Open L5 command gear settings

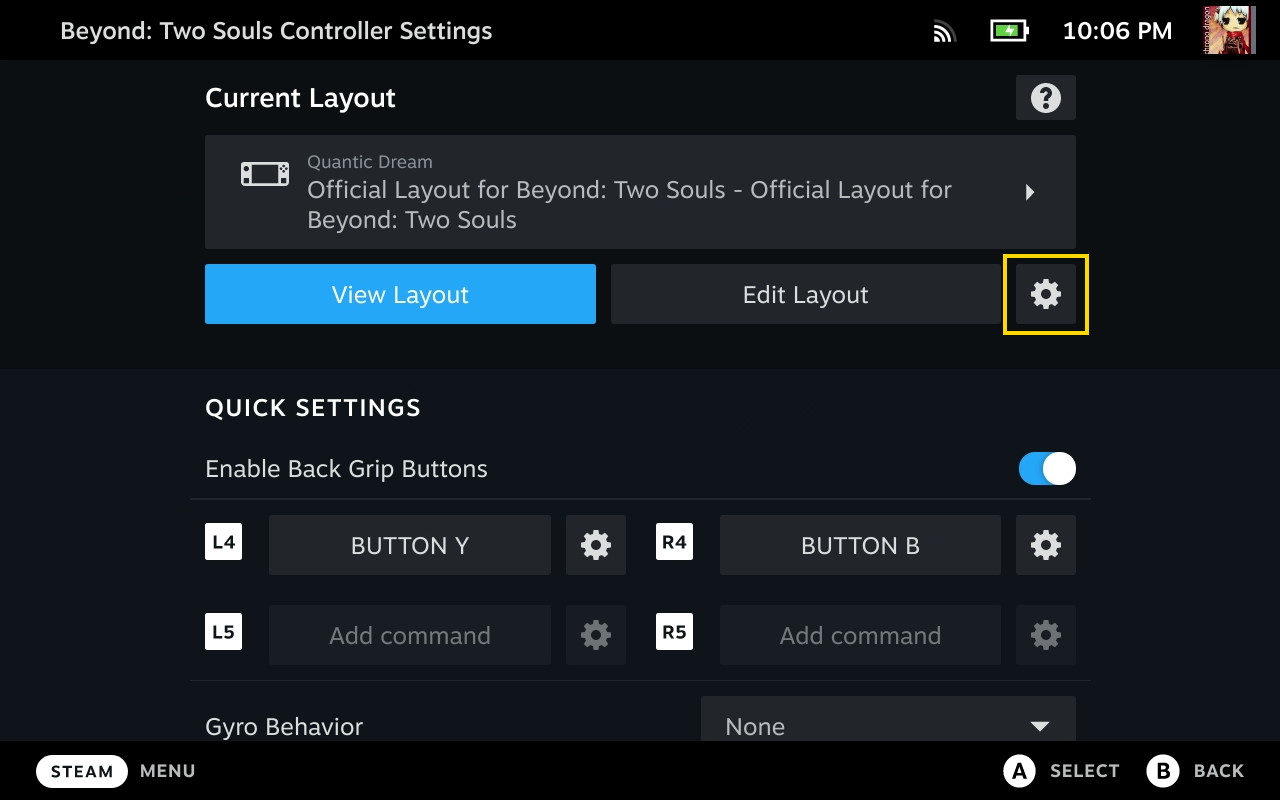[595, 635]
